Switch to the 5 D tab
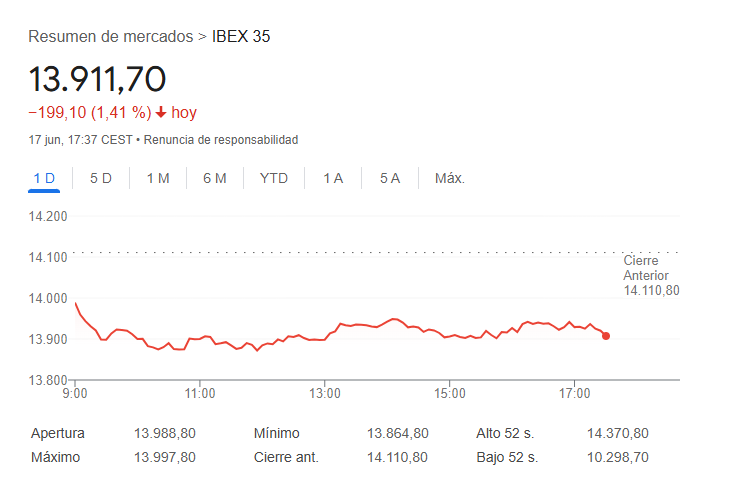This screenshot has height=482, width=731. point(101,178)
